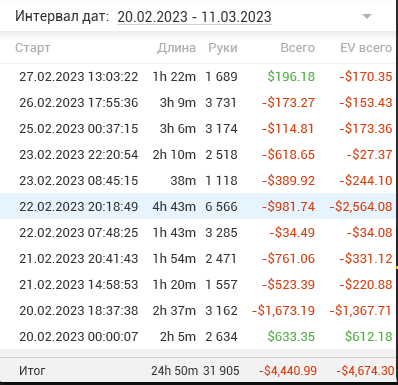Select the session with -$1,673.19 total
The image size is (398, 385).
coord(198,311)
